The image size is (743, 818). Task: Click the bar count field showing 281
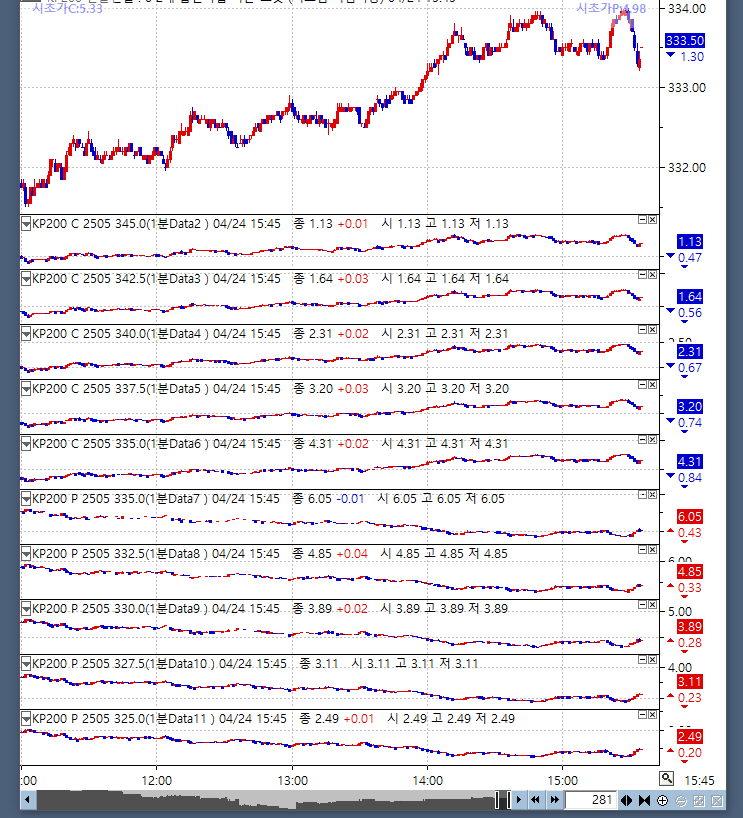click(590, 800)
